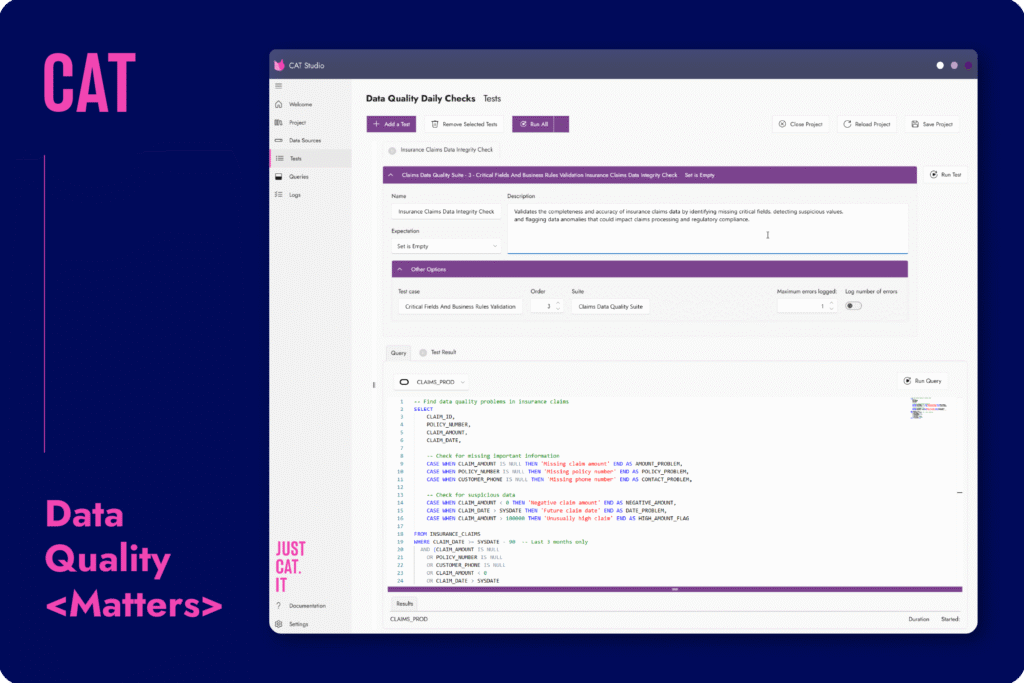Click the Tests list icon in sidebar

[x=280, y=159]
